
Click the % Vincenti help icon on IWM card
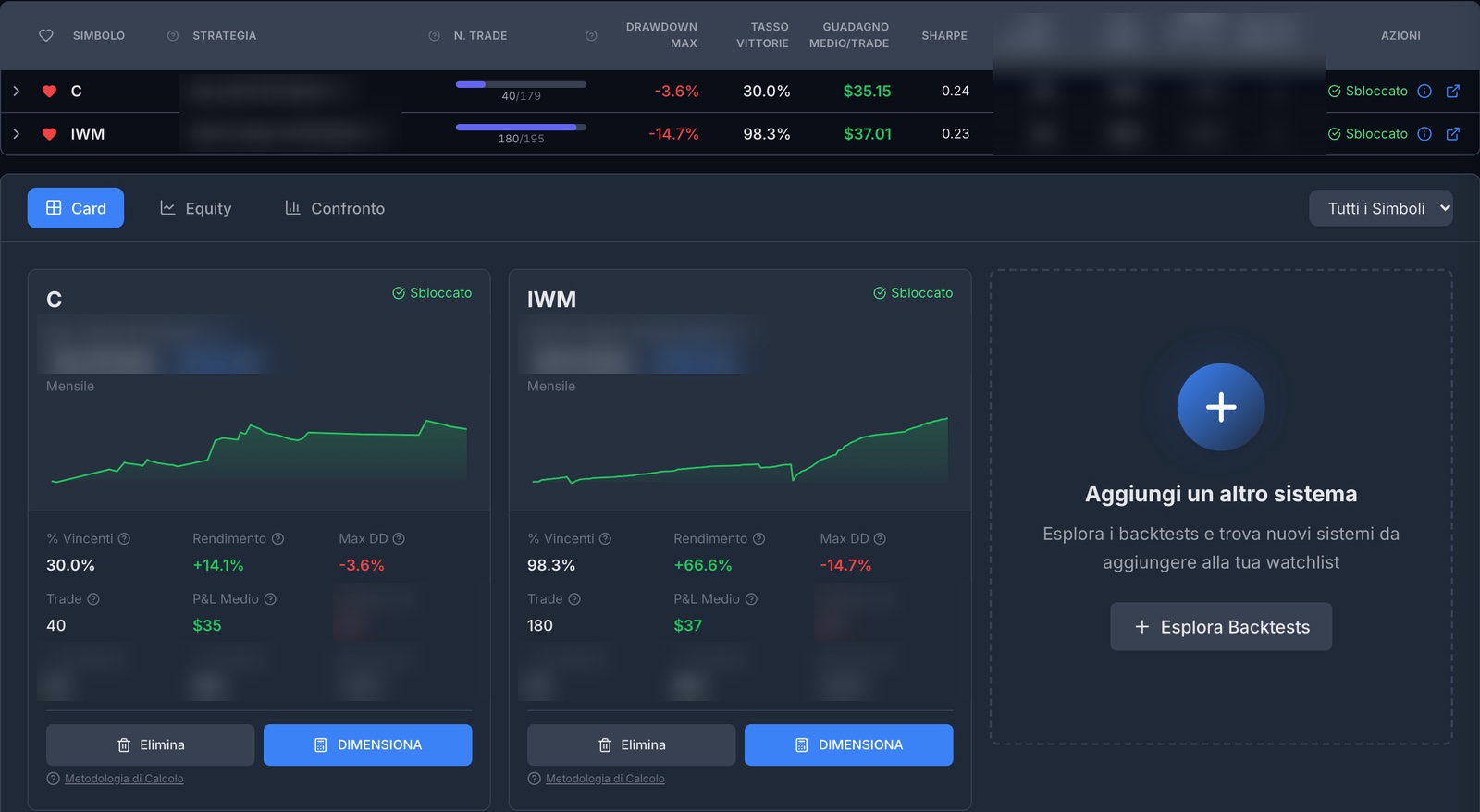click(x=605, y=539)
